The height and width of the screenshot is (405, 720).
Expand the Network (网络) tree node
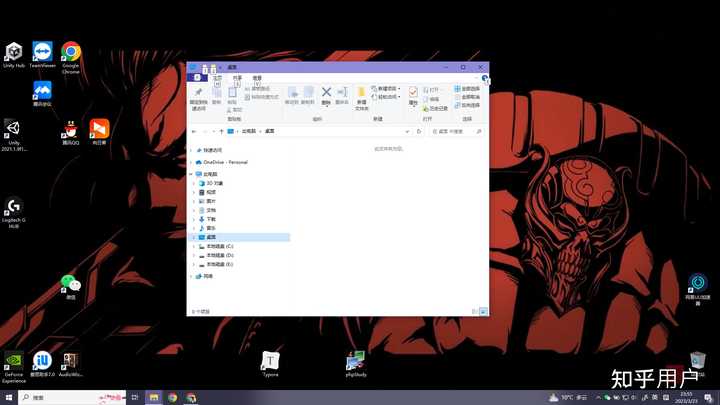click(x=191, y=276)
